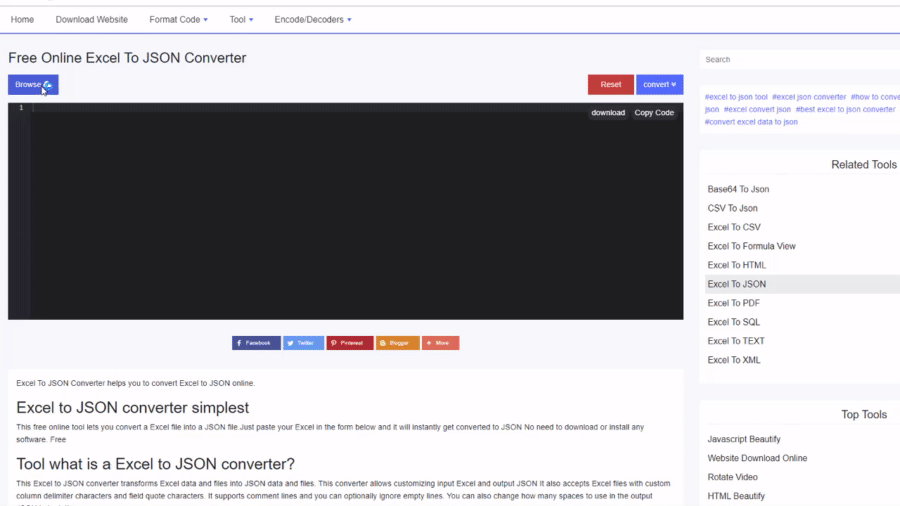The width and height of the screenshot is (900, 506).
Task: Open the More sharing options button
Action: (x=440, y=343)
